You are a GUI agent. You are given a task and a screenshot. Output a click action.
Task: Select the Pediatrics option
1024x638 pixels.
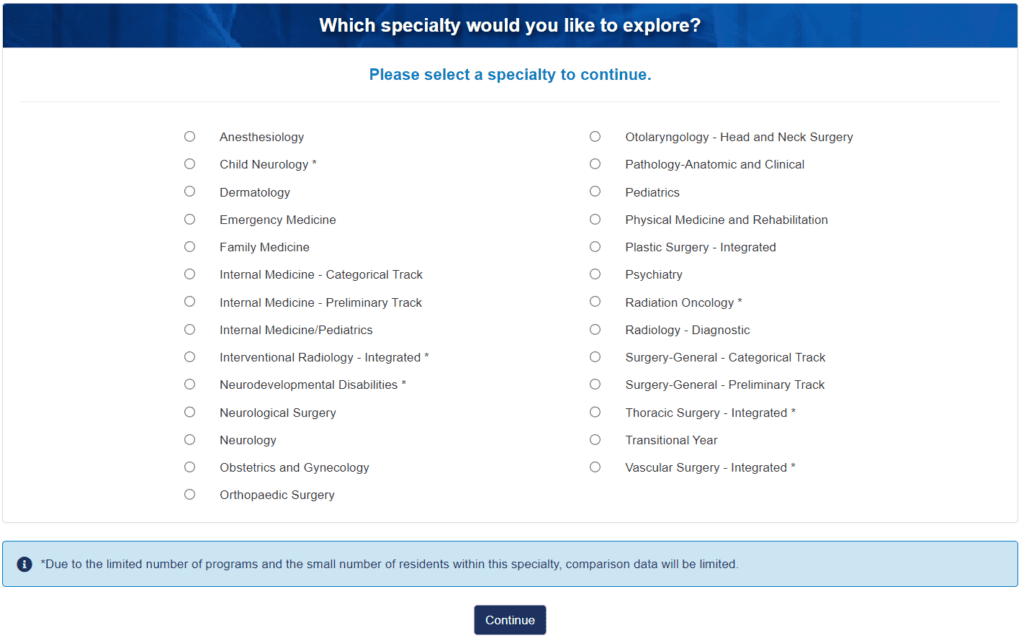click(595, 191)
